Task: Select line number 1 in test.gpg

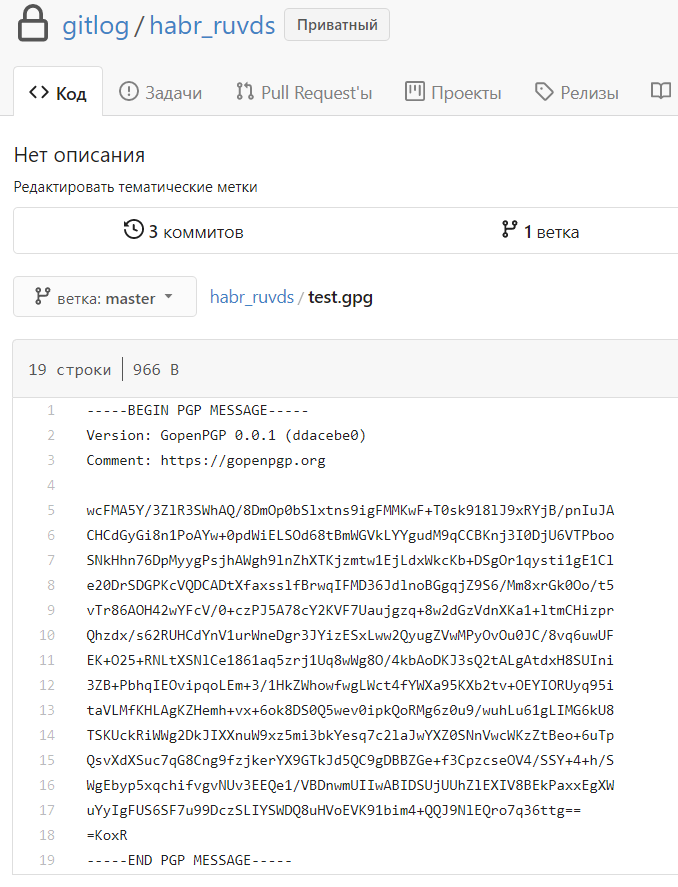Action: tap(50, 409)
